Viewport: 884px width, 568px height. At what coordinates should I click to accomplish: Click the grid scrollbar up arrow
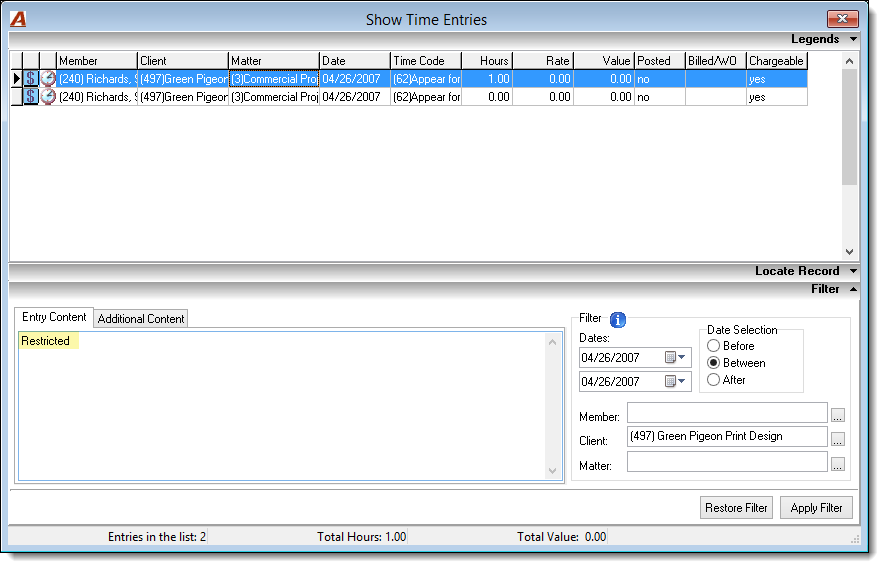850,61
